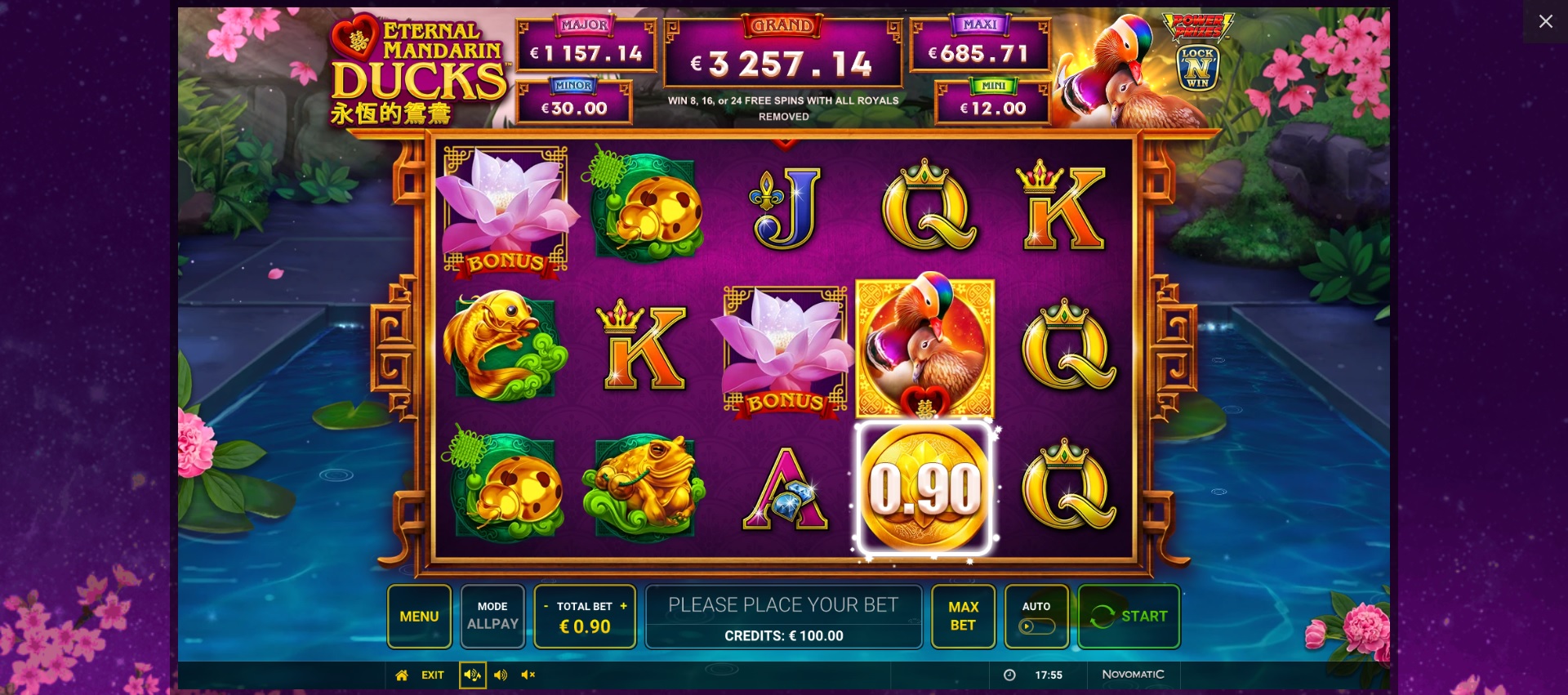1568x695 pixels.
Task: Click the MAX BET button
Action: pos(963,617)
